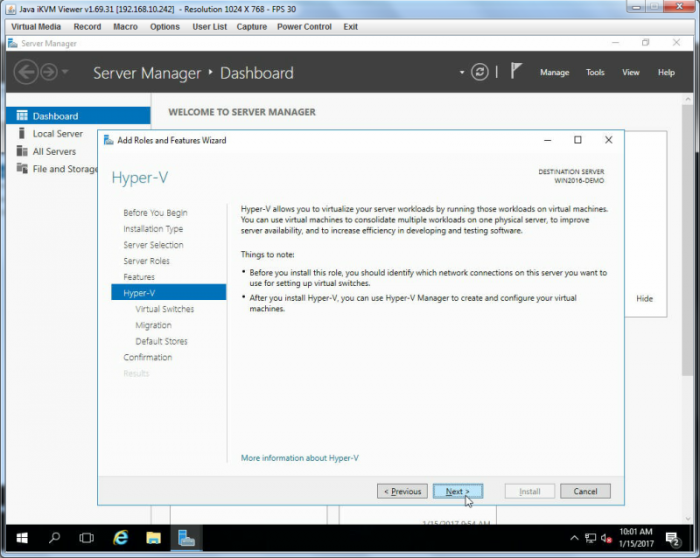Go to Server Selection step
Screen dimensions: 700x558
click(153, 245)
